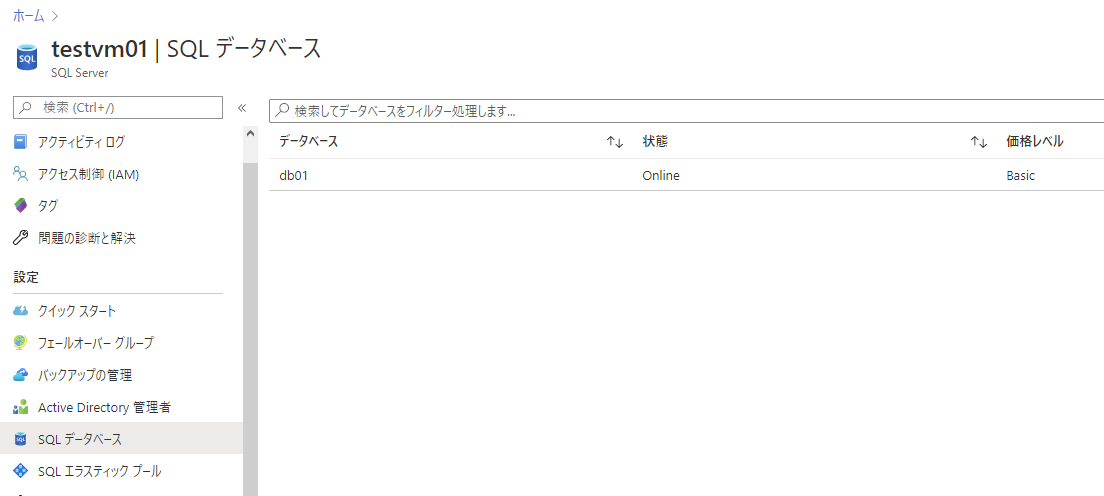This screenshot has height=496, width=1104.
Task: Click the database filter search box
Action: point(686,111)
